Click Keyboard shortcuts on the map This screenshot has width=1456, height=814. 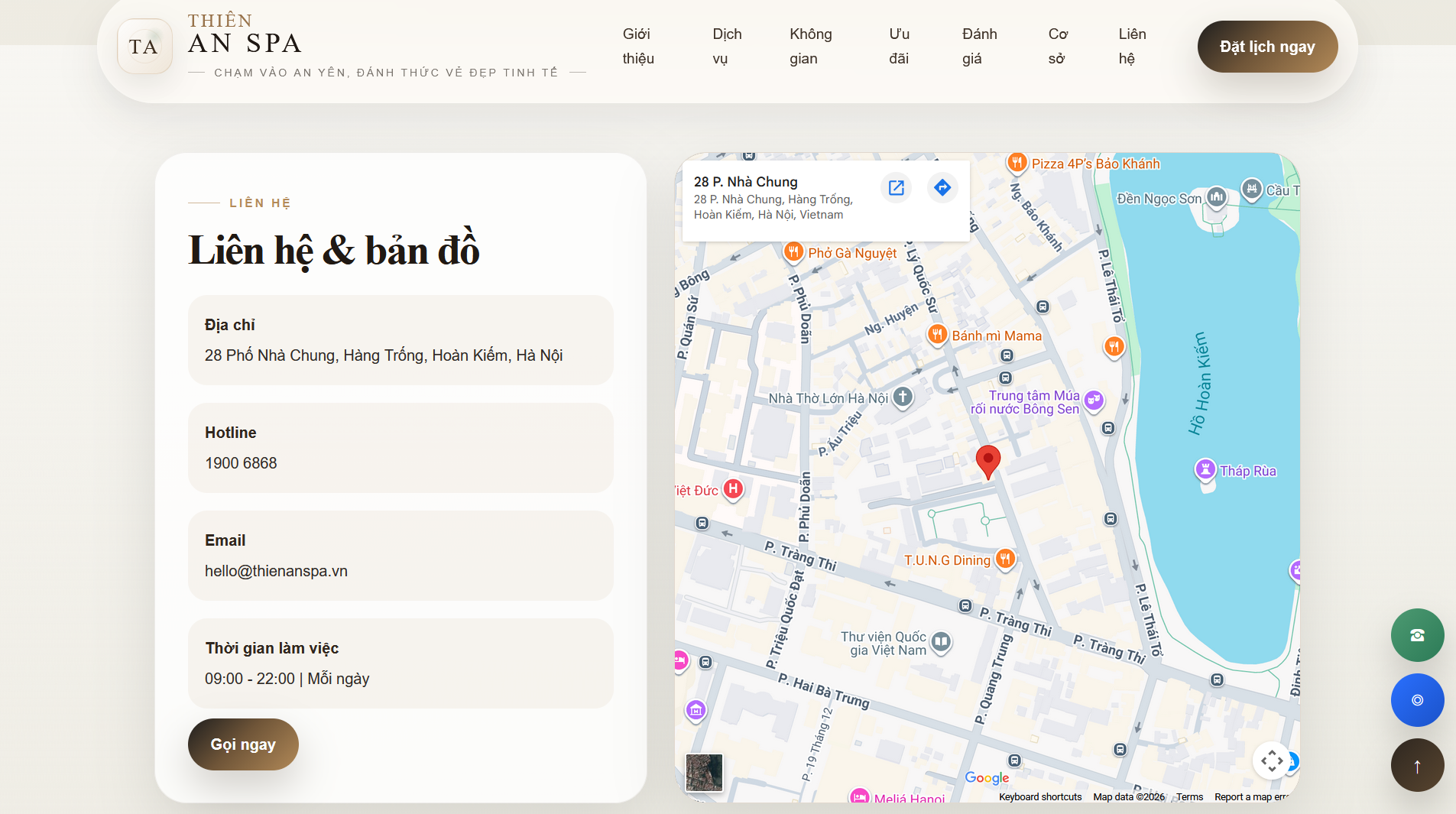1039,797
